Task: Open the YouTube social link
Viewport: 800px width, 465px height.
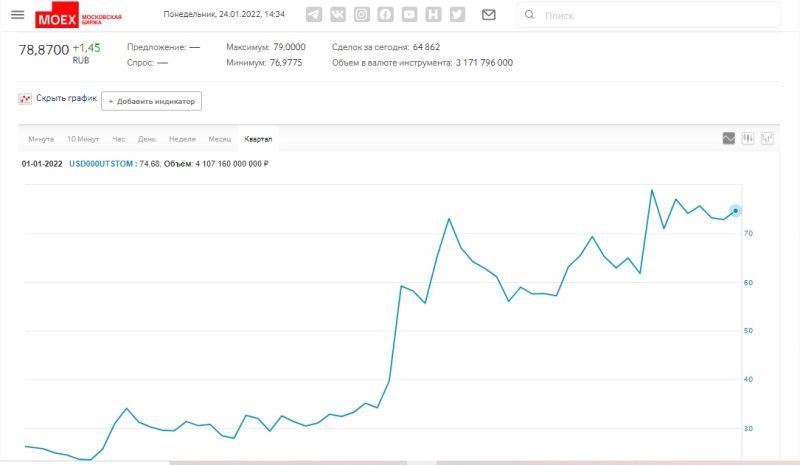Action: 410,15
